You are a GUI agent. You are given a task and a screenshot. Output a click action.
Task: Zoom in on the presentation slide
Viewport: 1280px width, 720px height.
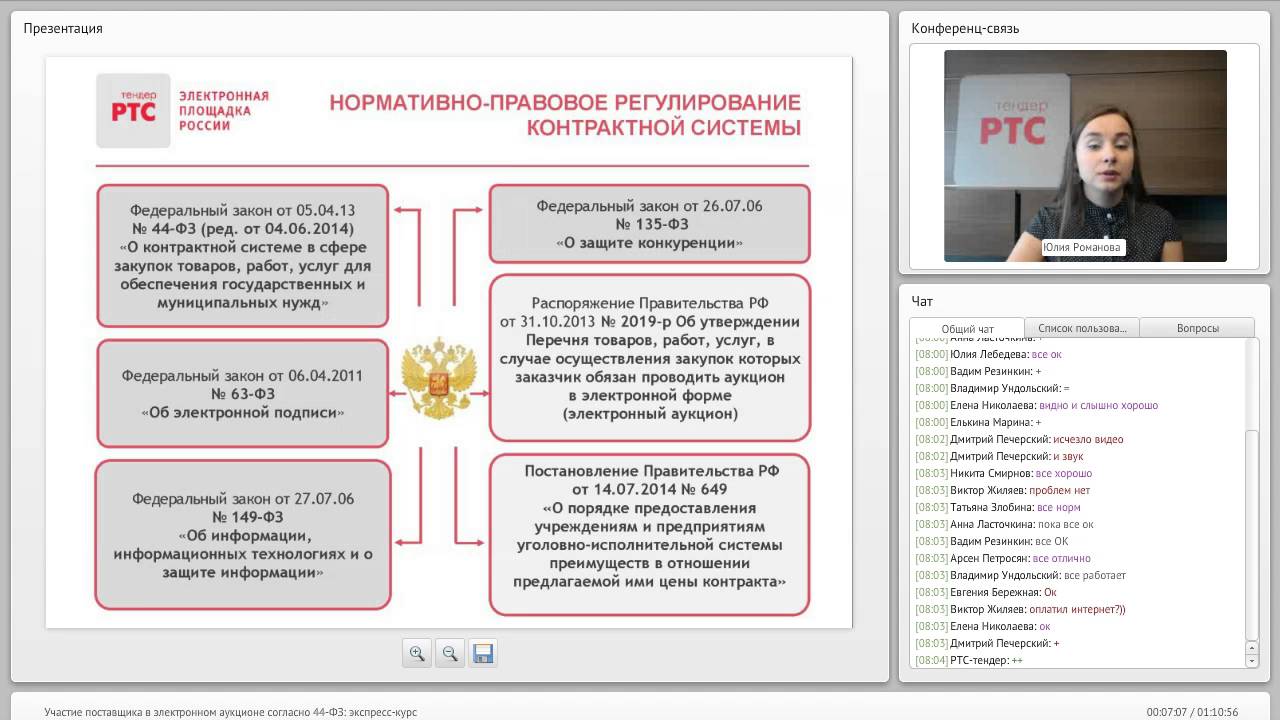(x=417, y=653)
